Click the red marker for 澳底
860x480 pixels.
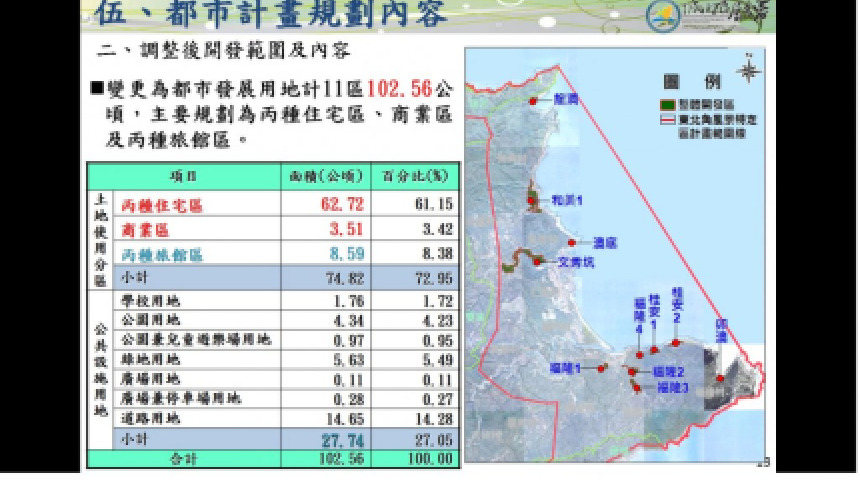(x=572, y=242)
